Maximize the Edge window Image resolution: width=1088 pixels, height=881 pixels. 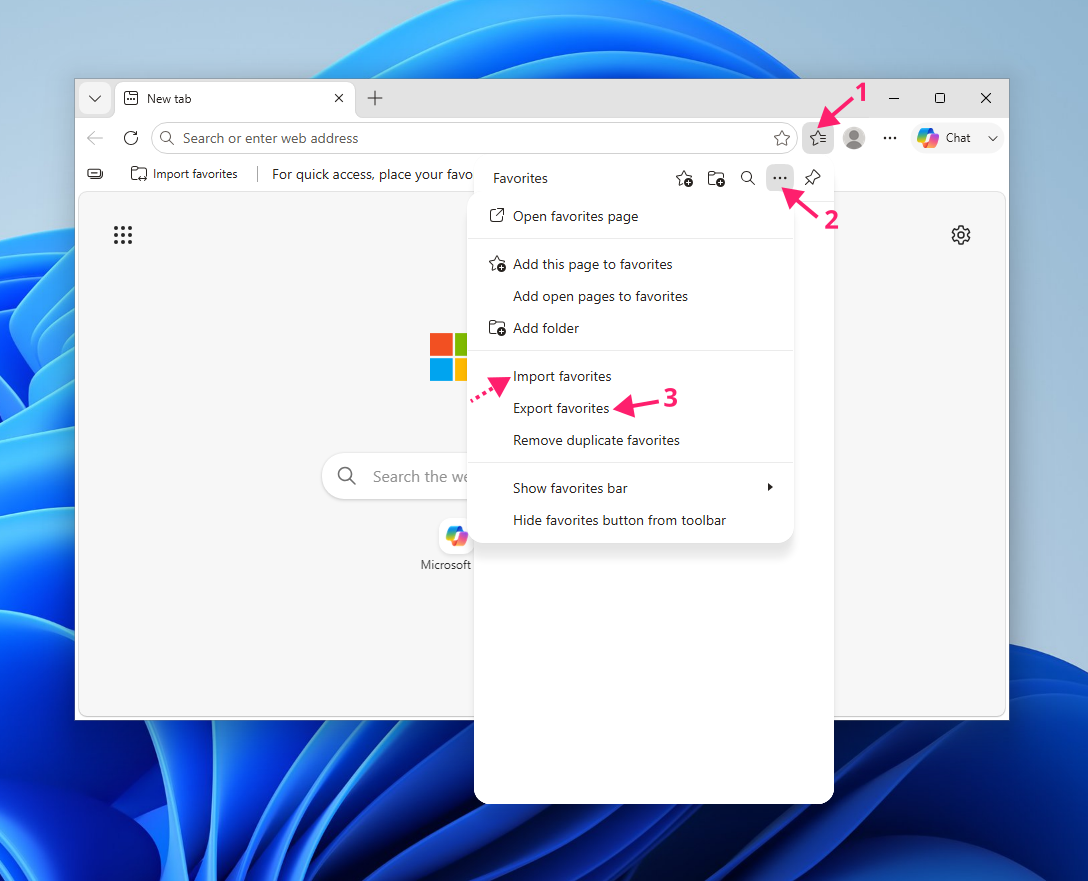pyautogui.click(x=940, y=99)
